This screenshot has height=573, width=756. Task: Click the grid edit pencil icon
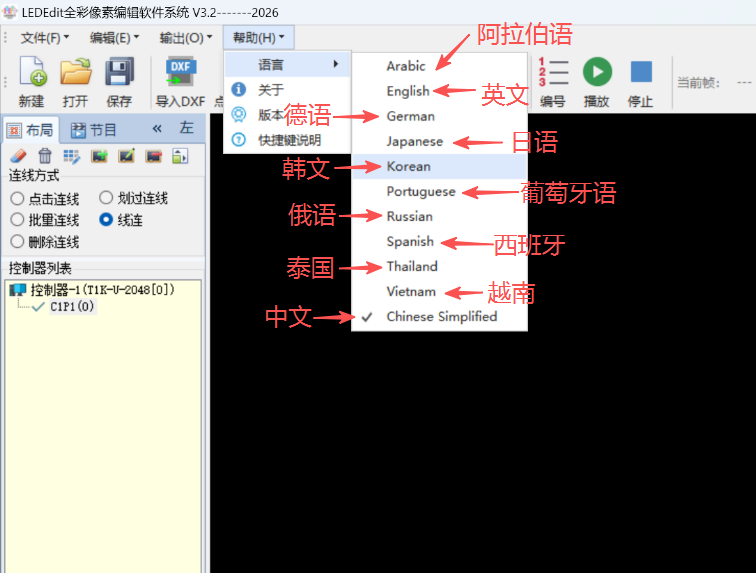[x=72, y=156]
